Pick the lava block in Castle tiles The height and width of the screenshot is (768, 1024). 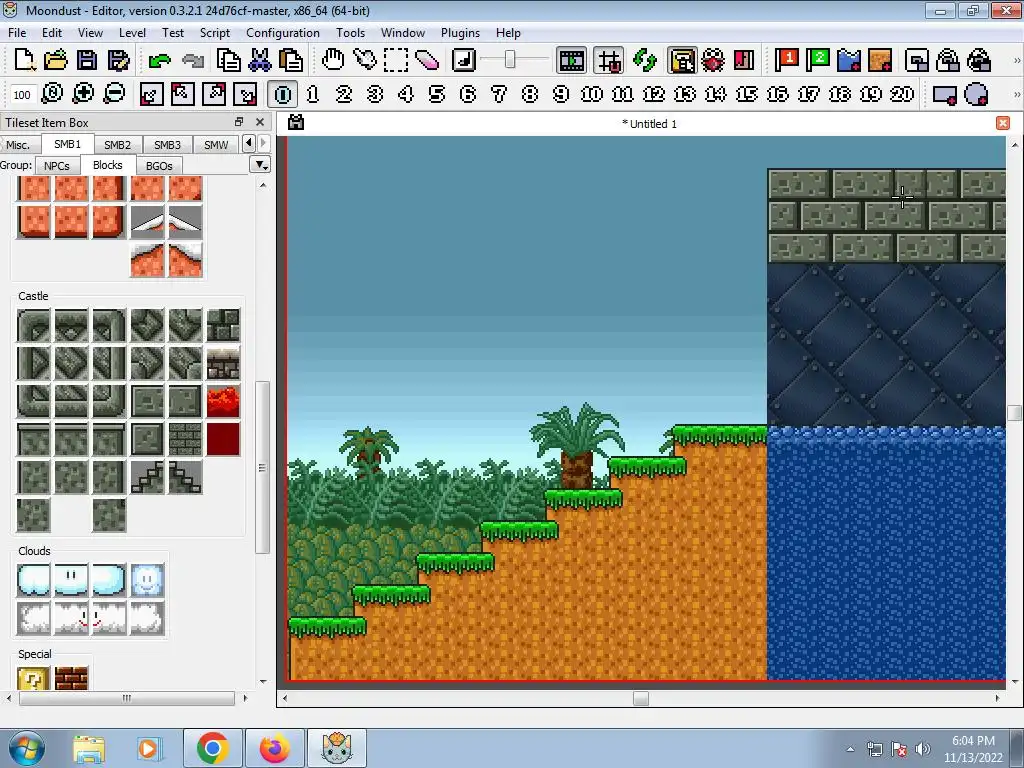point(223,400)
